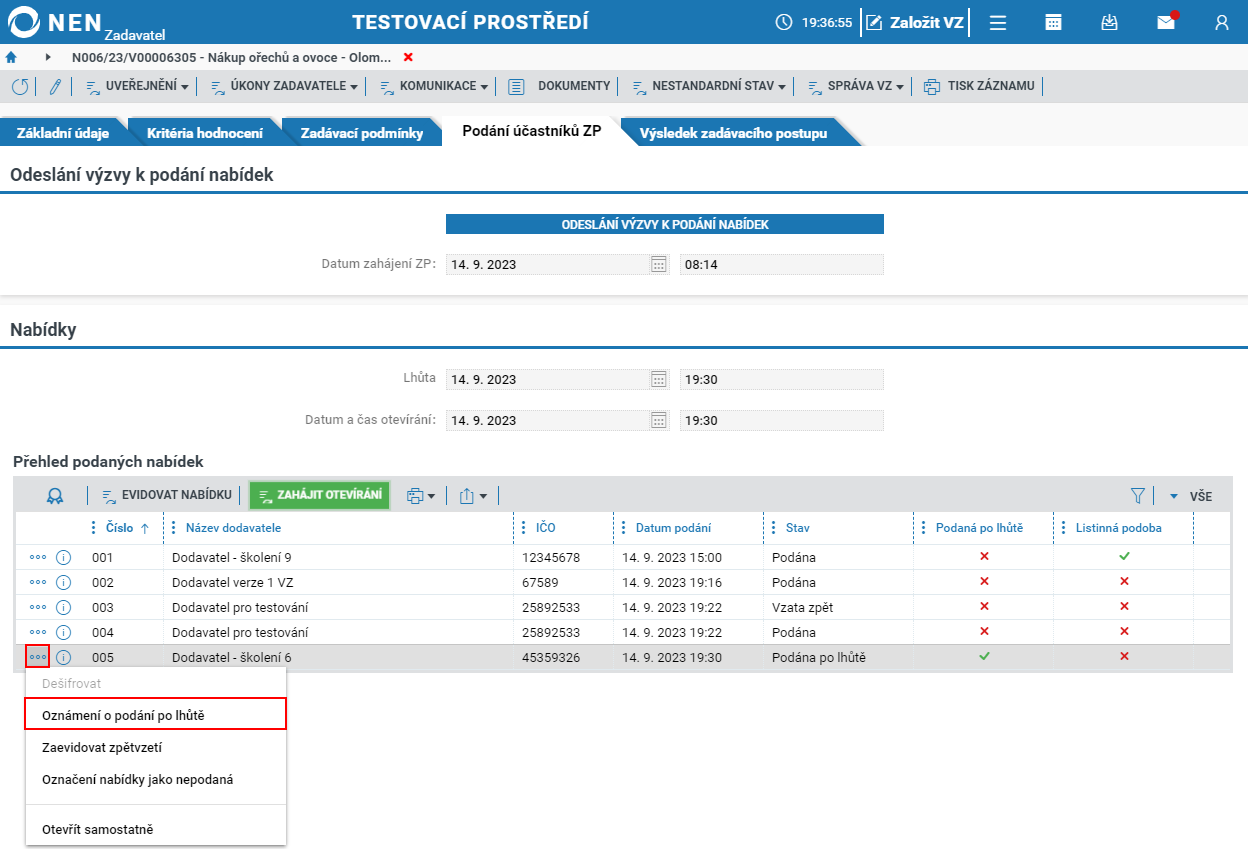Viewport: 1248px width, 849px height.
Task: Open the hamburger menu in the header
Action: point(997,22)
